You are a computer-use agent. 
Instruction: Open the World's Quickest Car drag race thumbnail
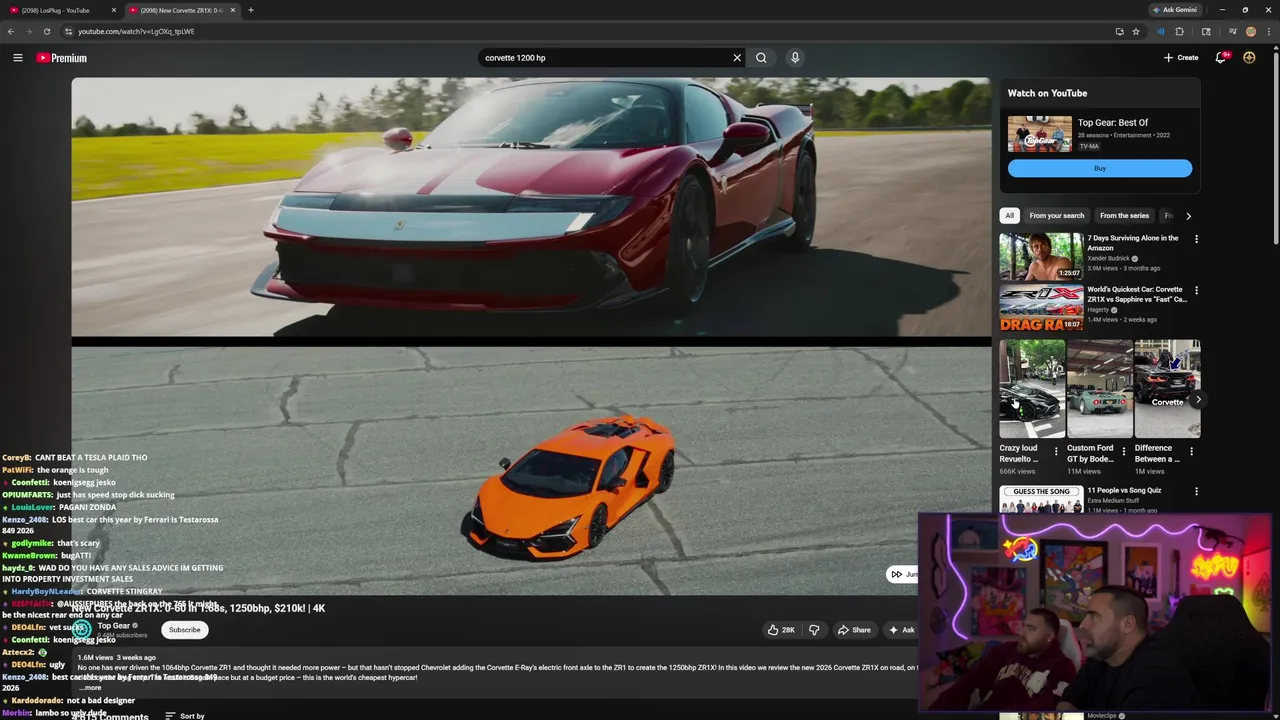tap(1041, 308)
